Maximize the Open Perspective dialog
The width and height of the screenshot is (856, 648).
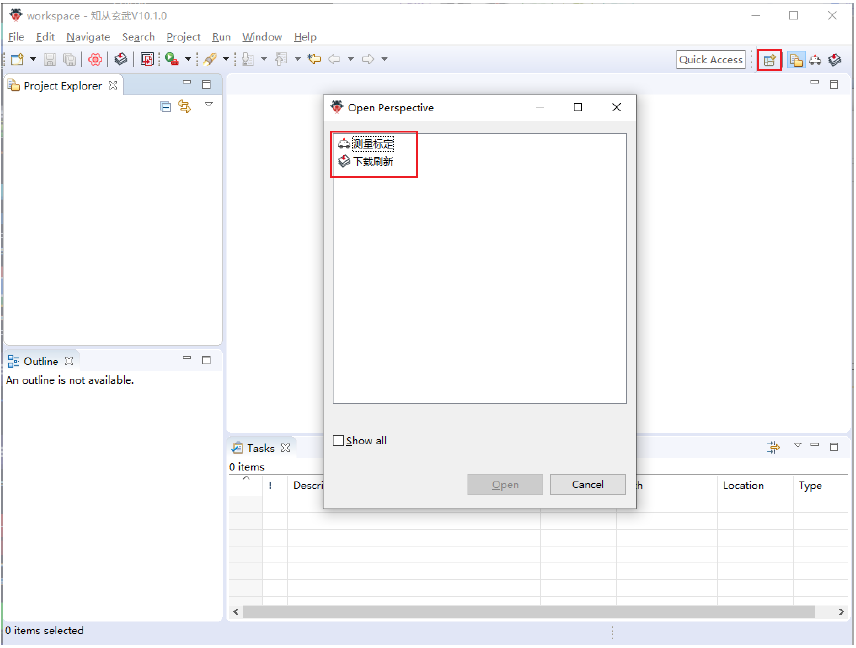click(578, 107)
